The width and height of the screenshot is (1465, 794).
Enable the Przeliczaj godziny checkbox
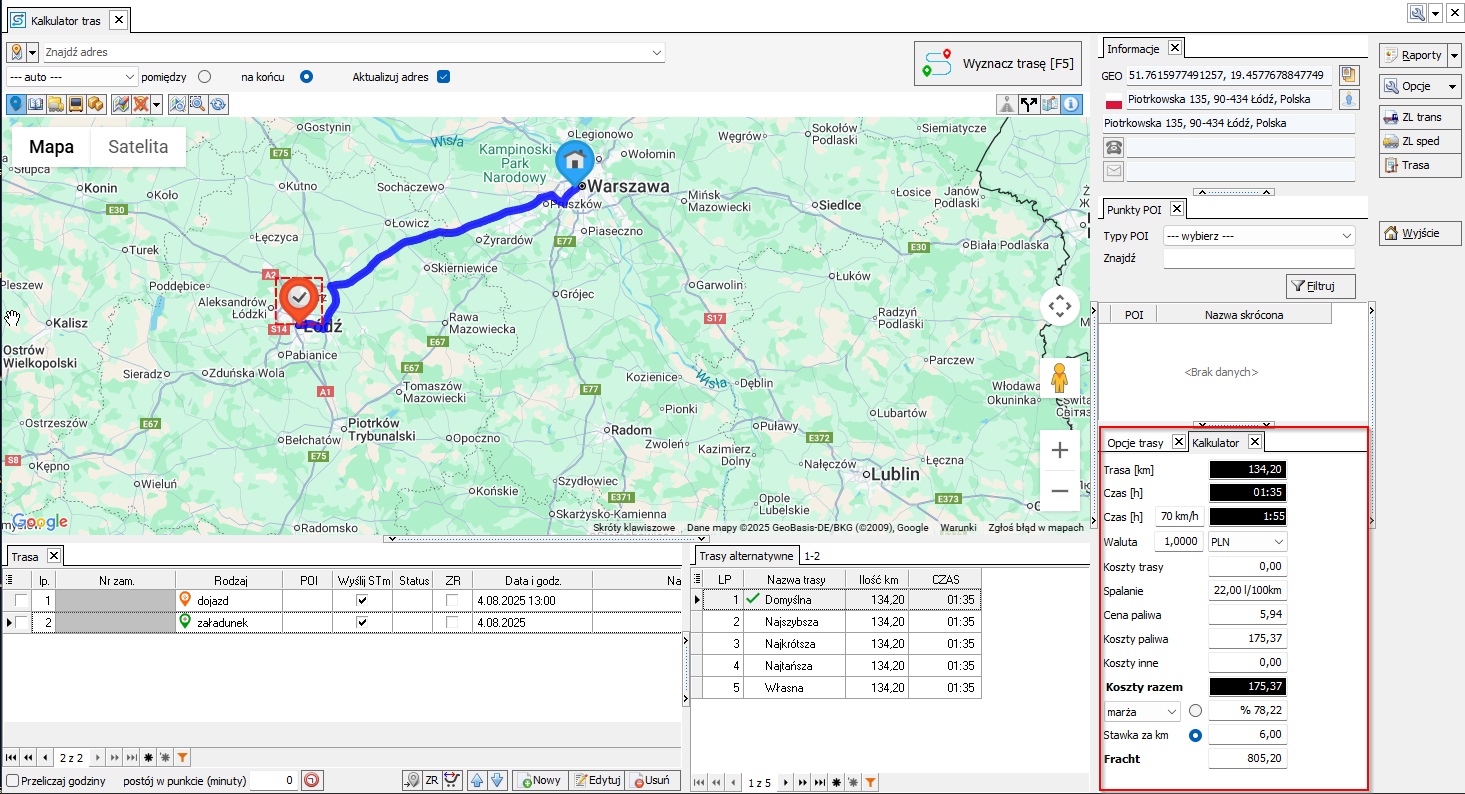click(x=13, y=780)
